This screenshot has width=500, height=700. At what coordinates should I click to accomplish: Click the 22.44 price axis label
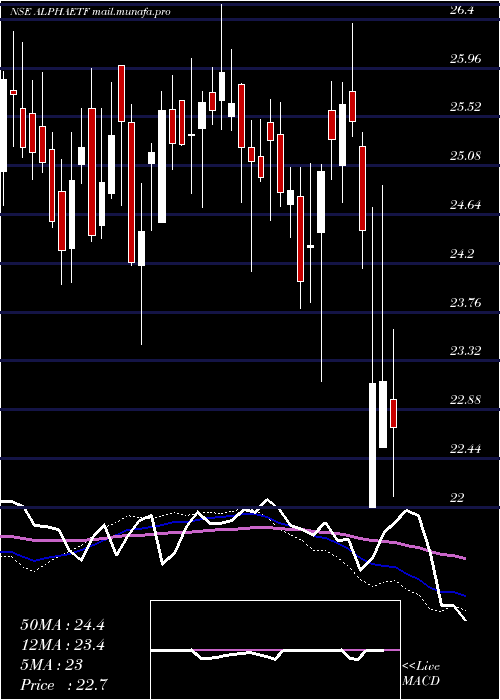click(x=465, y=449)
